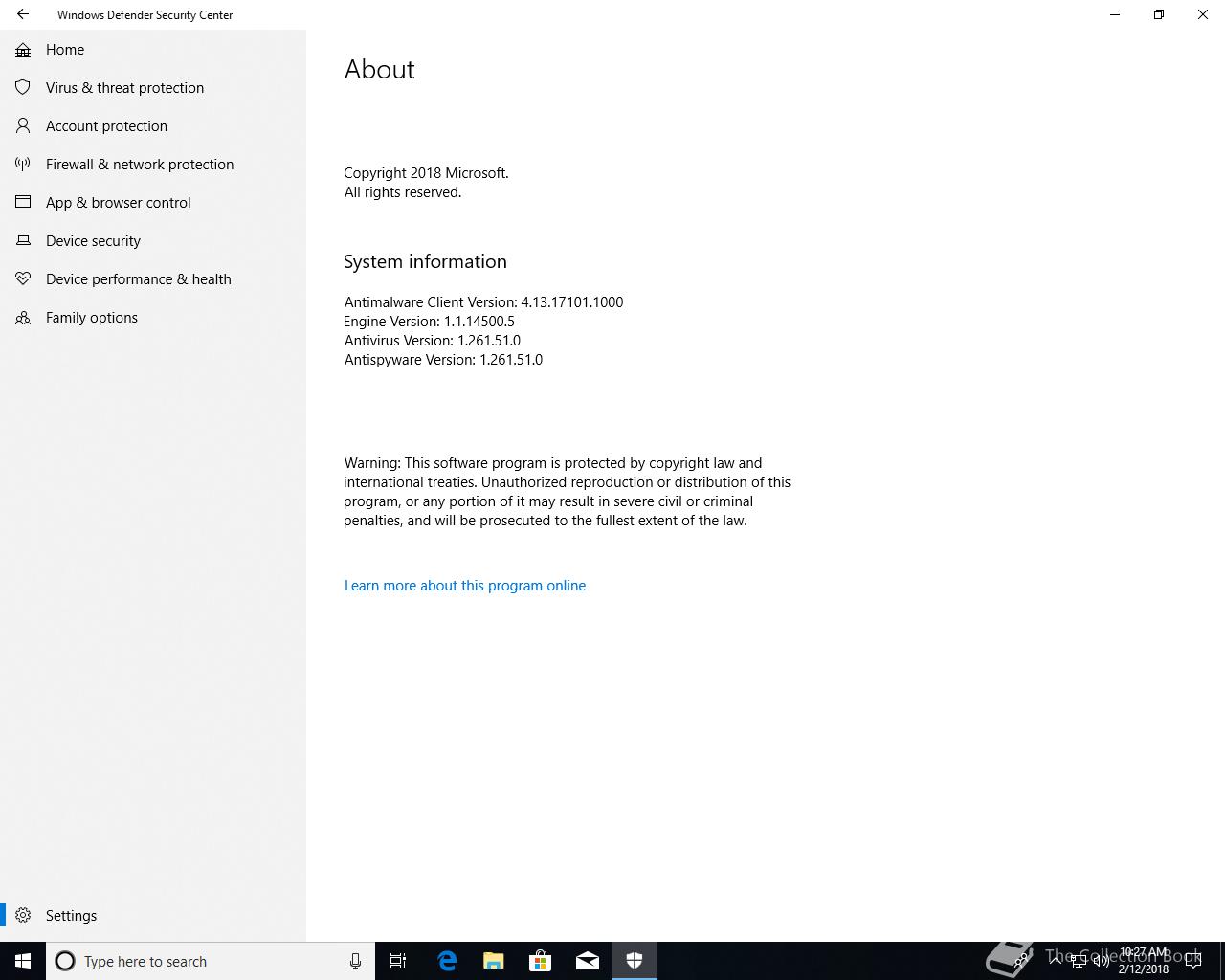Go to Virus & threat protection
The image size is (1225, 980).
point(153,88)
